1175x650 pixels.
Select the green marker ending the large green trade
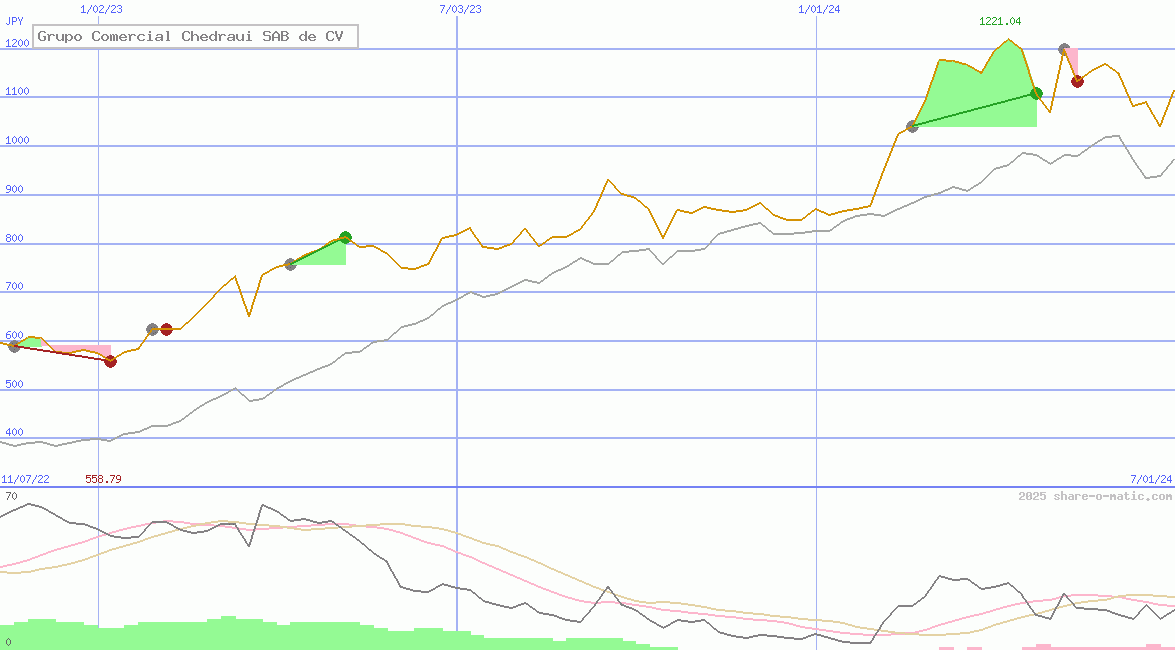tap(1037, 94)
